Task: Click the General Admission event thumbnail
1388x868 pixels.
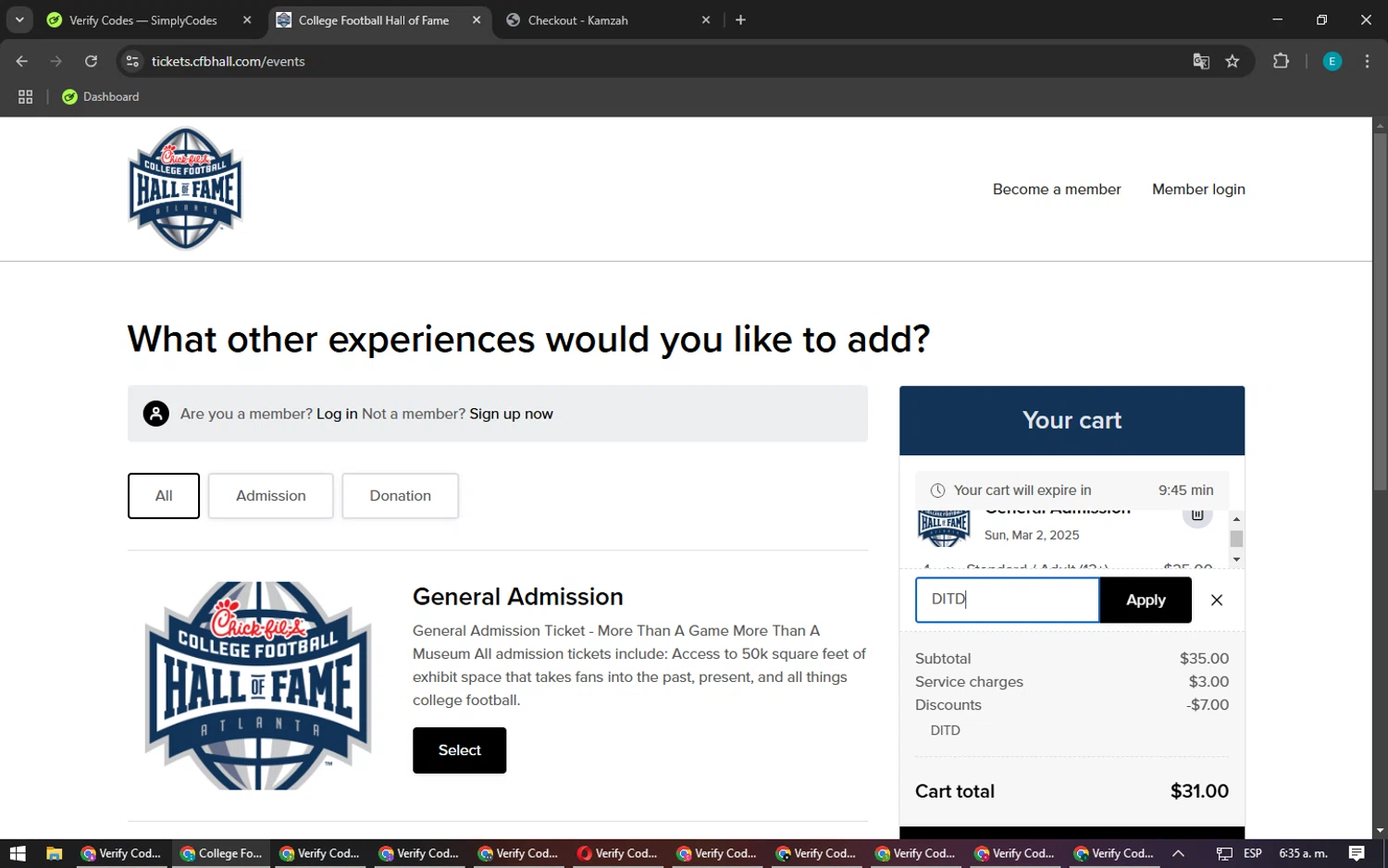Action: 259,686
